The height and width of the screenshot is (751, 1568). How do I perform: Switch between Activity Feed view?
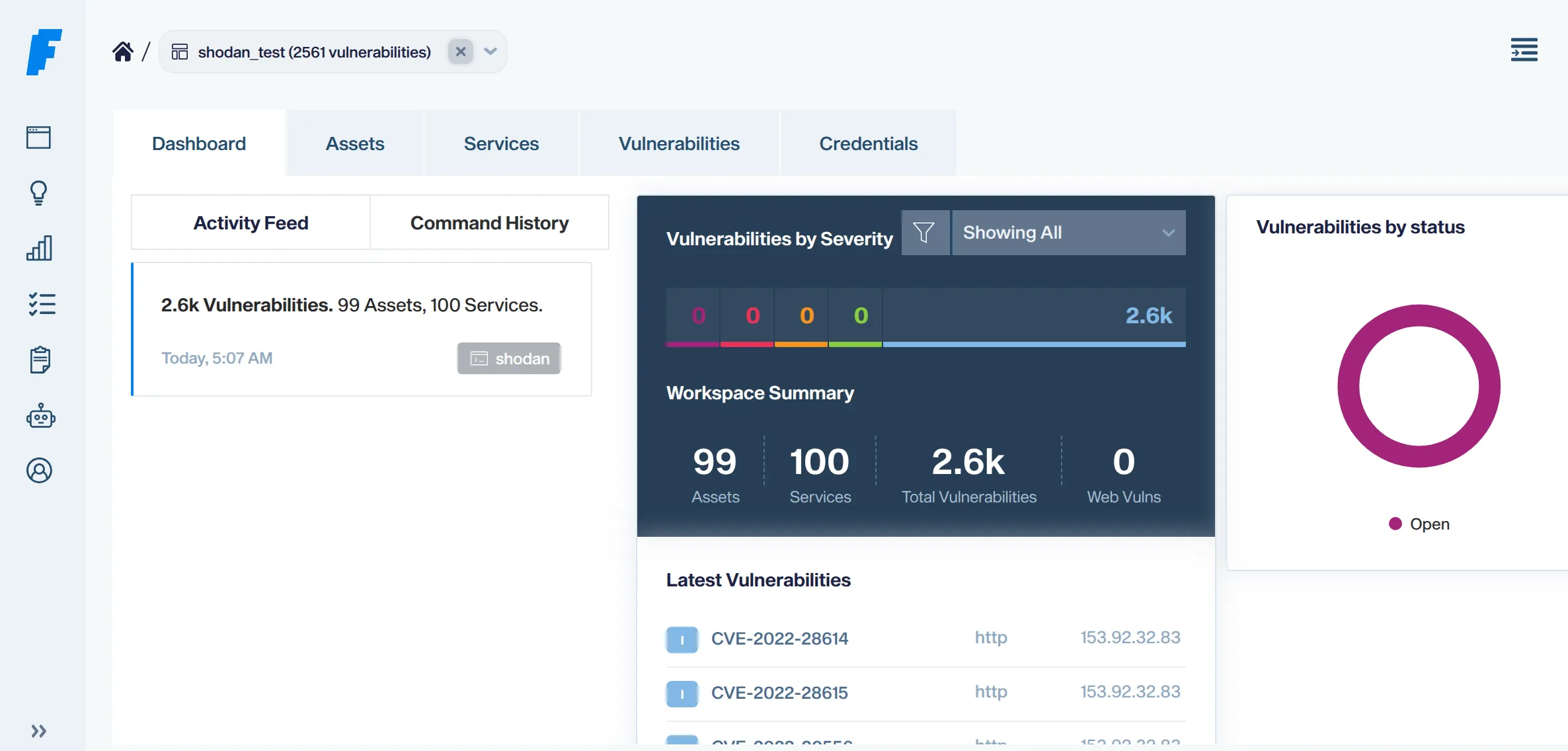pos(251,223)
